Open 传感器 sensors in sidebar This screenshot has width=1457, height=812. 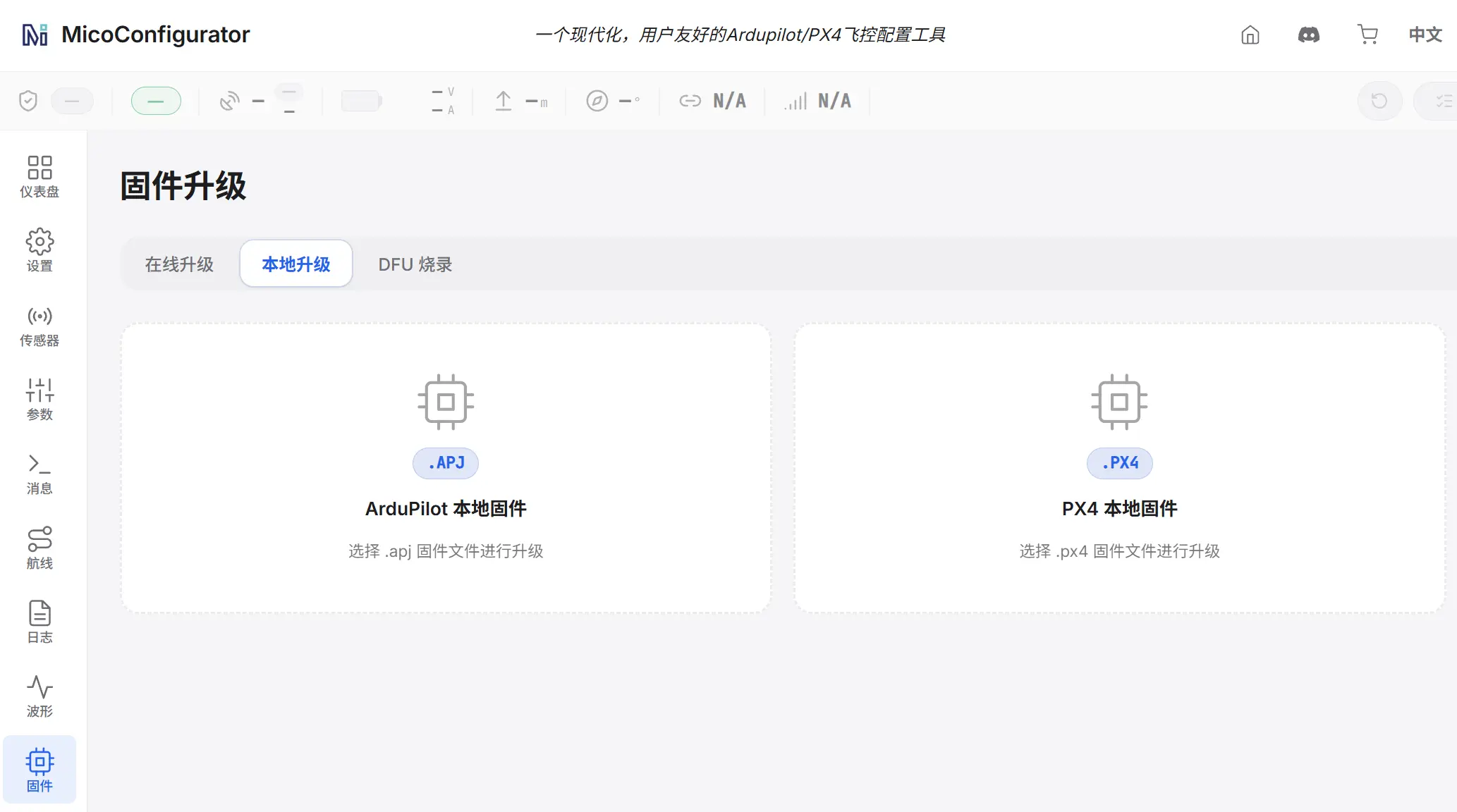[x=39, y=325]
